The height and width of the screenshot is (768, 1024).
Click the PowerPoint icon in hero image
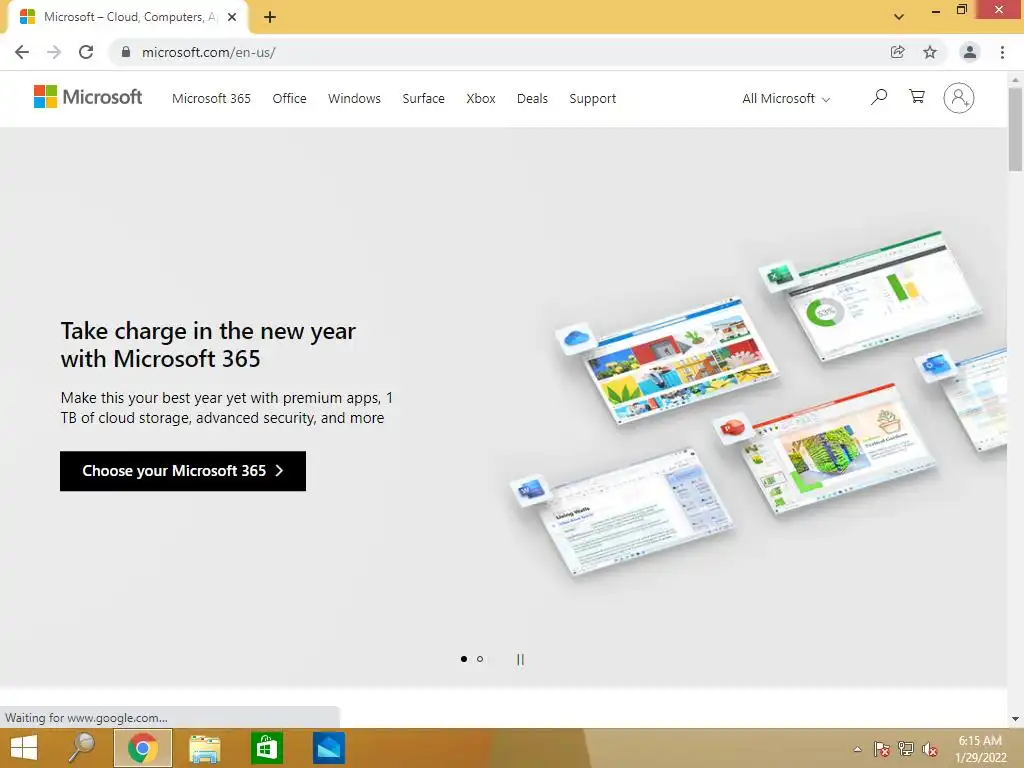tap(733, 429)
